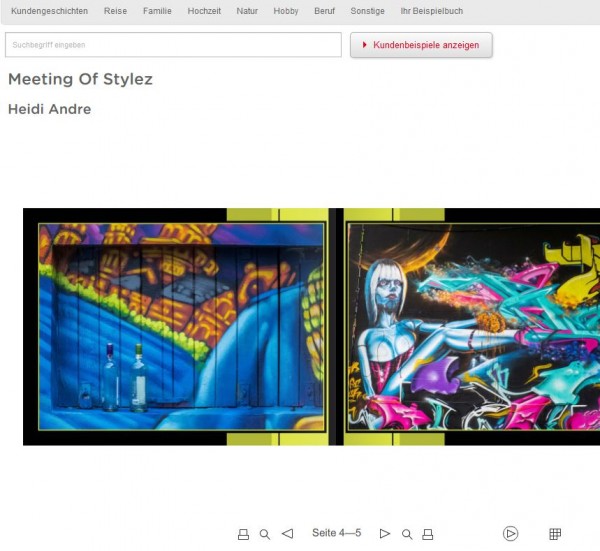Open the page overview grid icon
600x551 pixels.
[x=555, y=533]
